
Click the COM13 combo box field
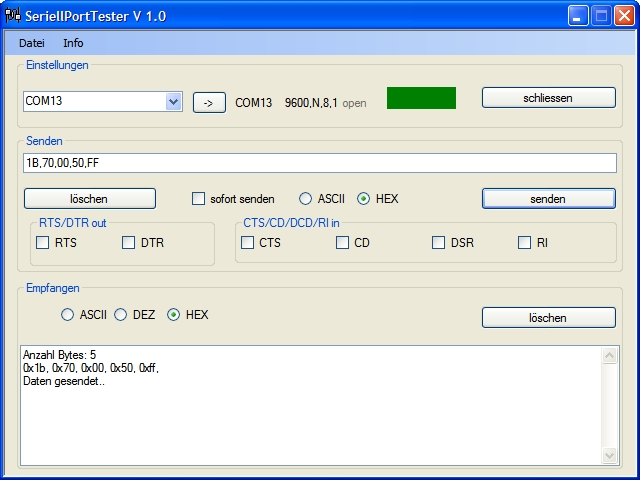pos(103,101)
